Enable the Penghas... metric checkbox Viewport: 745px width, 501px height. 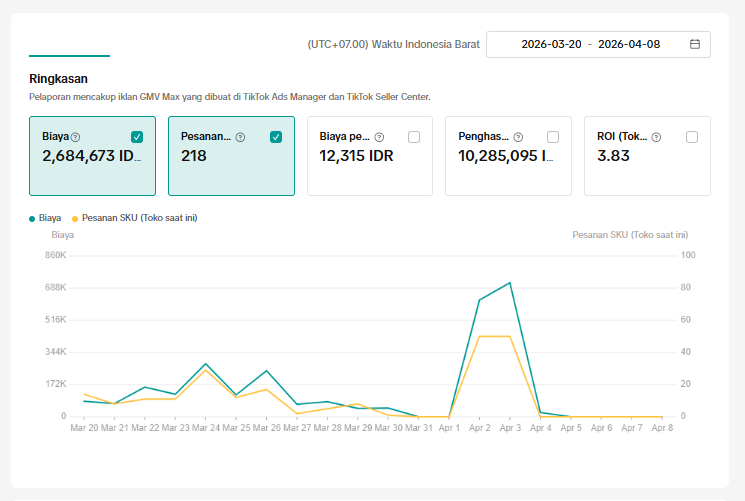point(553,137)
